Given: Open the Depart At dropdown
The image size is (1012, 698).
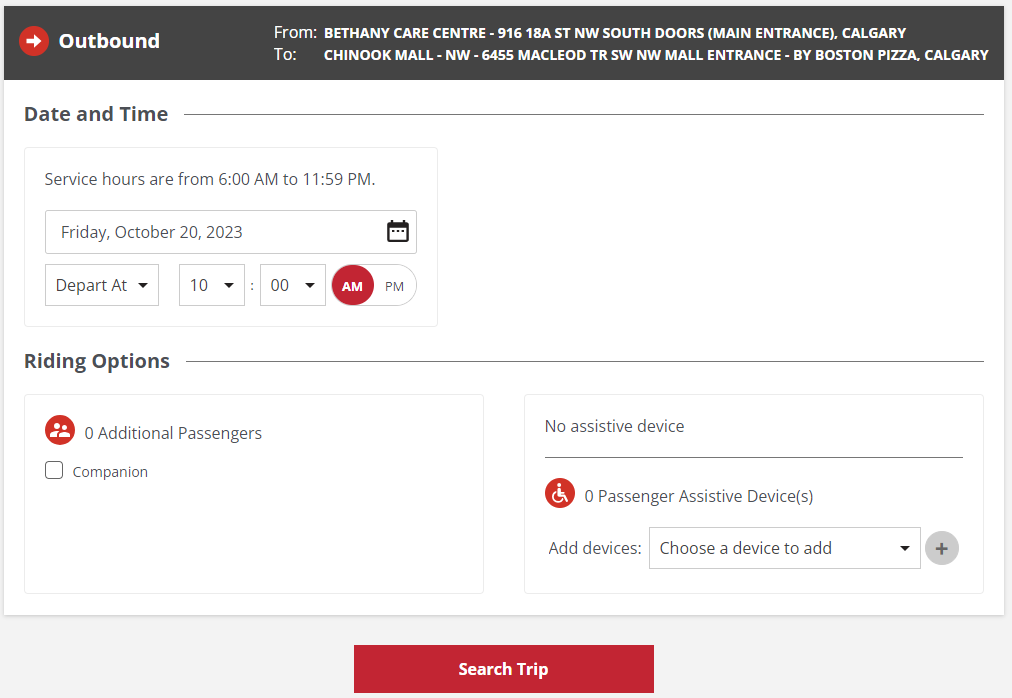Looking at the screenshot, I should pyautogui.click(x=102, y=286).
